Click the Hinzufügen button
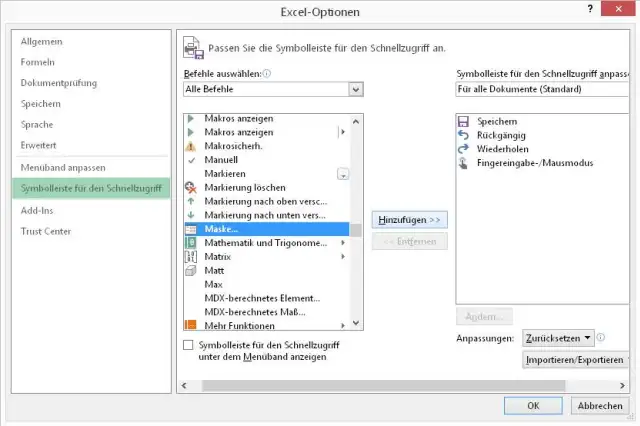640x426 pixels. tap(410, 218)
